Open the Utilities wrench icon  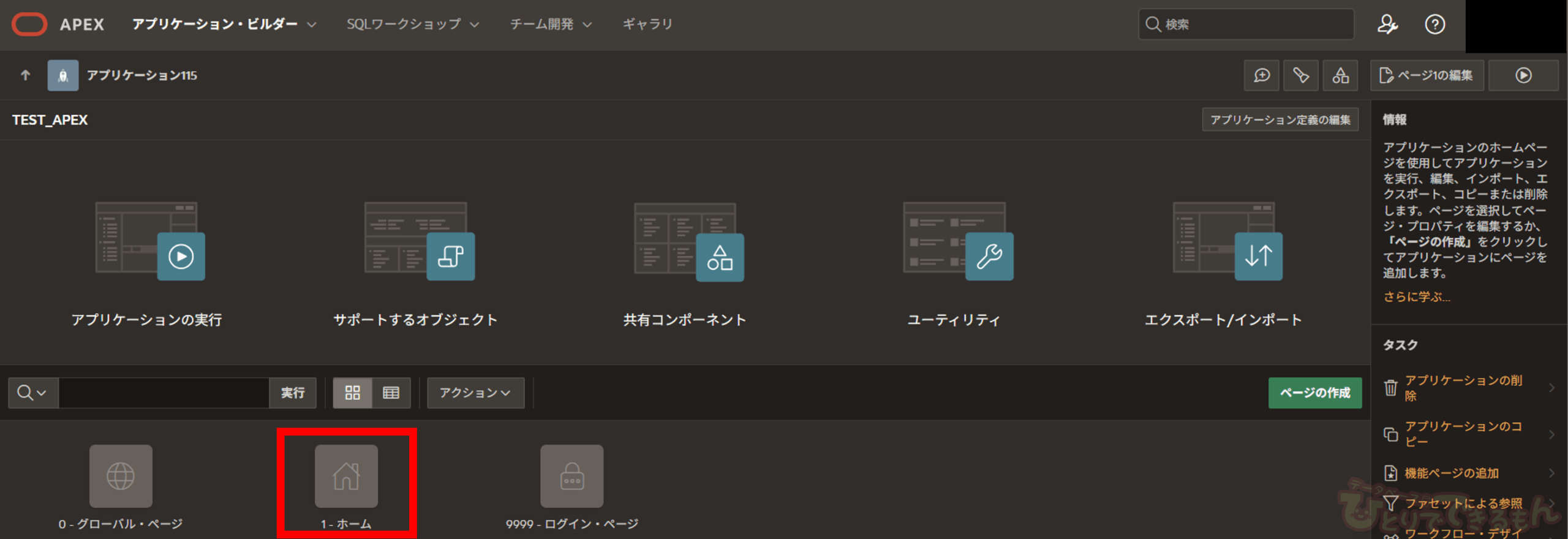pyautogui.click(x=989, y=256)
